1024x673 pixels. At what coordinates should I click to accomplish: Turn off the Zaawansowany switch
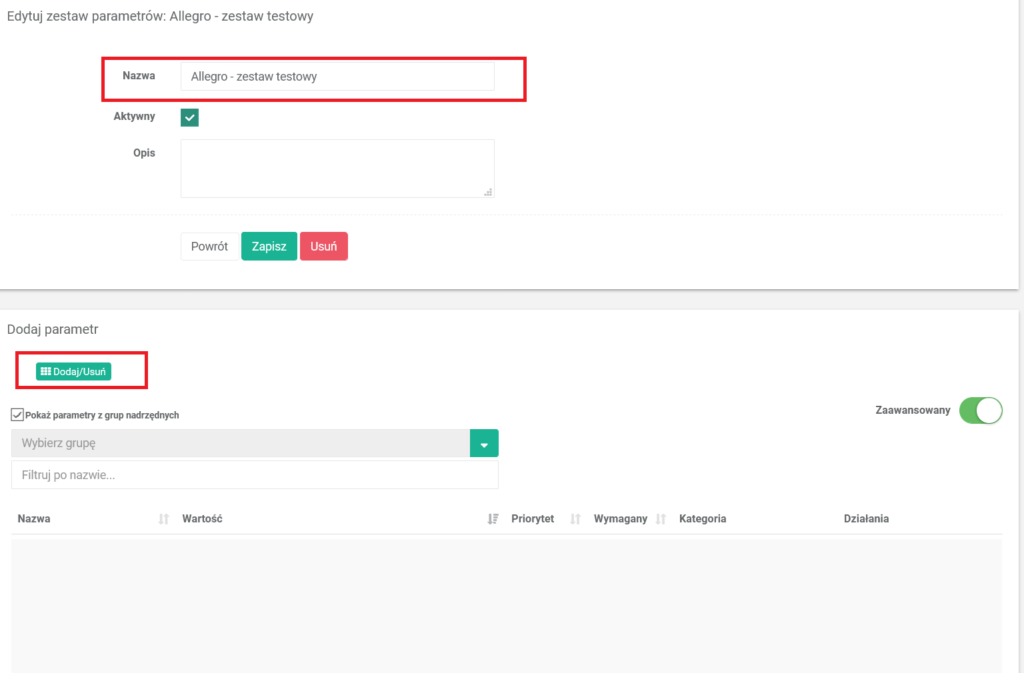click(x=980, y=410)
